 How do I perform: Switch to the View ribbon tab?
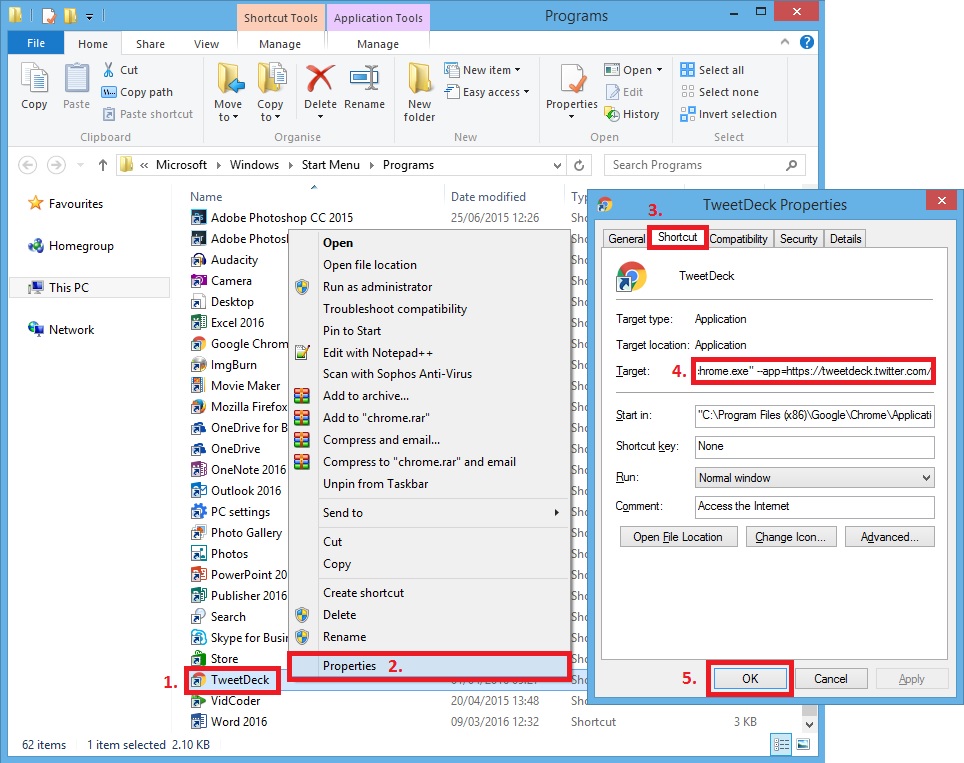pyautogui.click(x=206, y=44)
